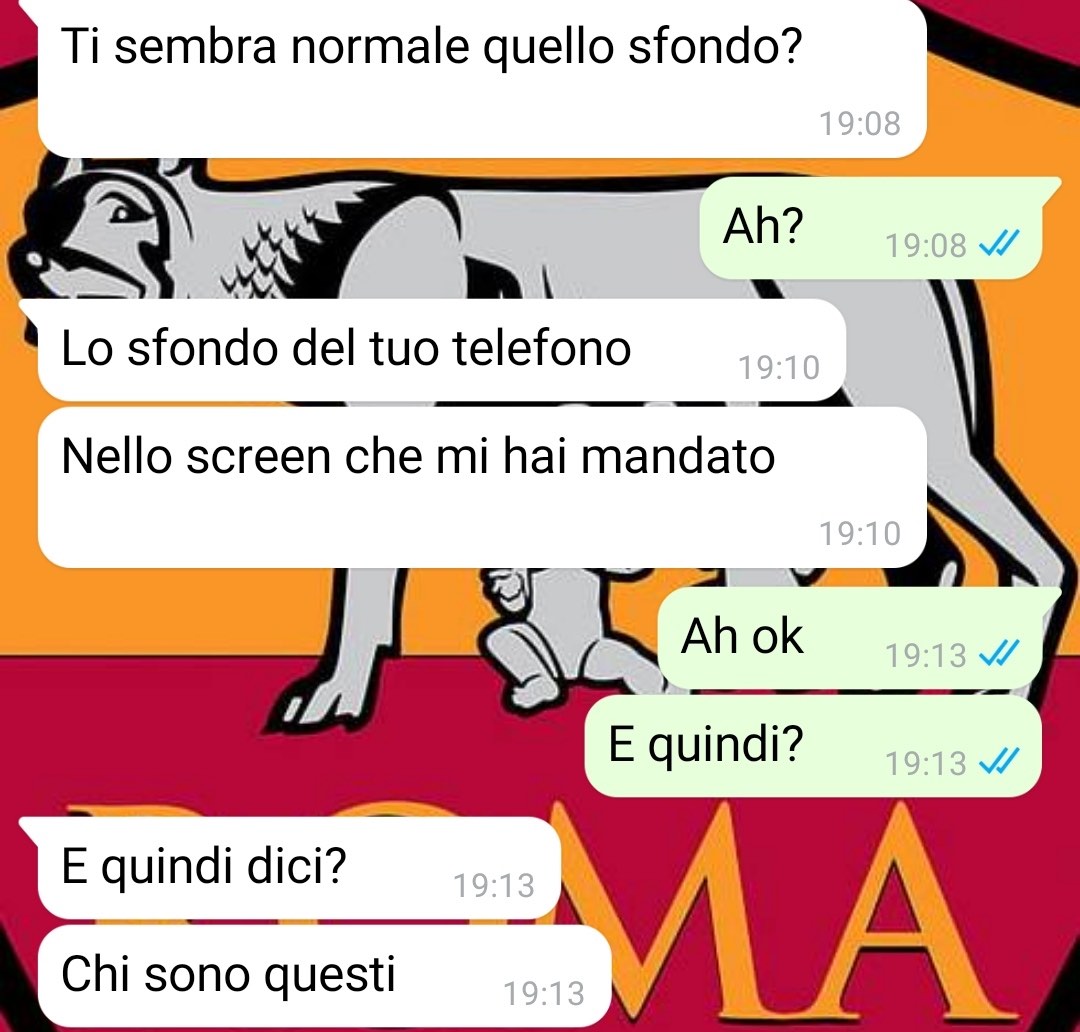1080x1032 pixels.
Task: Tap the 19:13 timestamp beside "Chi sono questi"
Action: (x=544, y=993)
